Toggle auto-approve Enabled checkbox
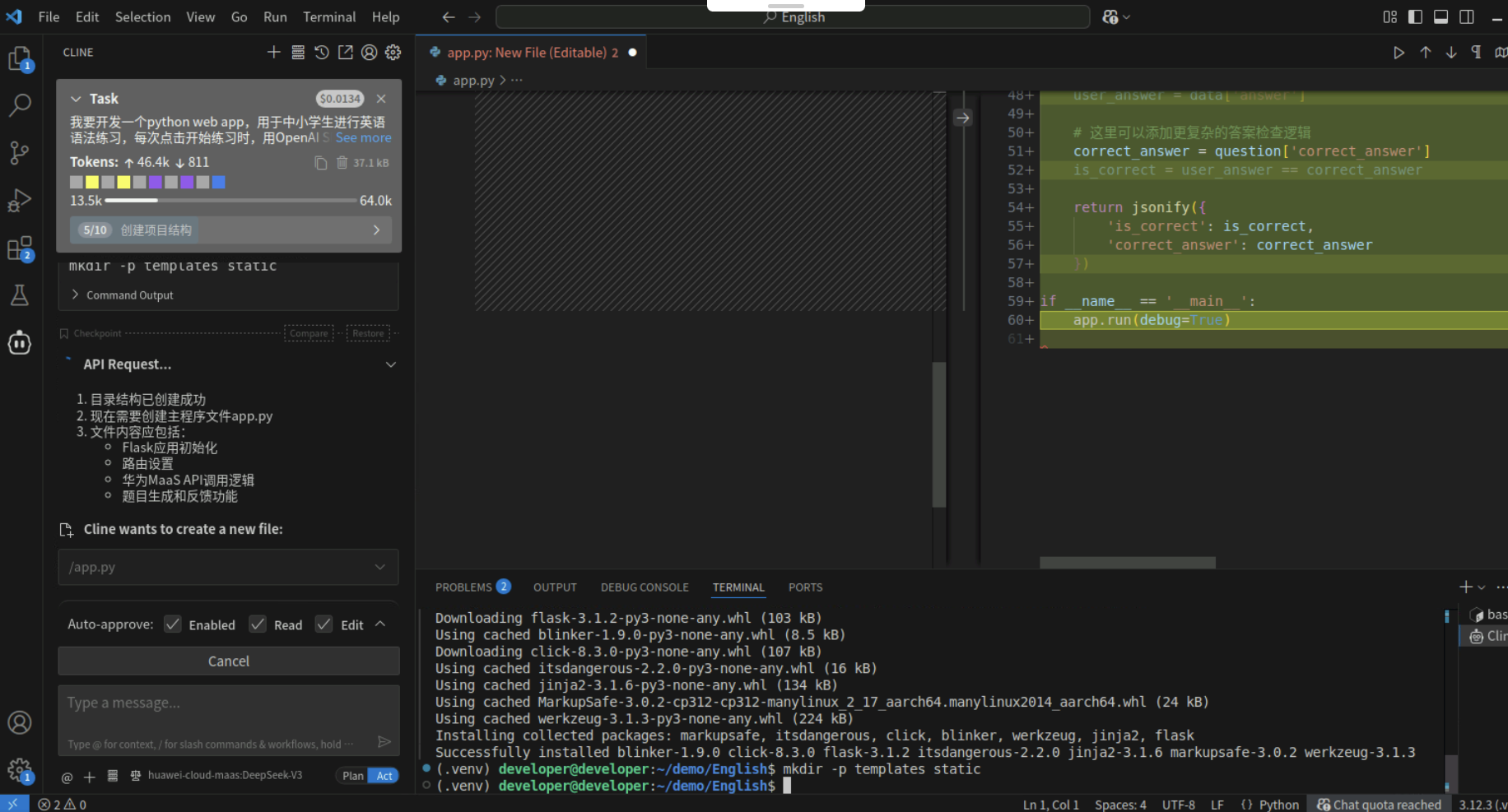This screenshot has height=812, width=1508. pyautogui.click(x=173, y=624)
